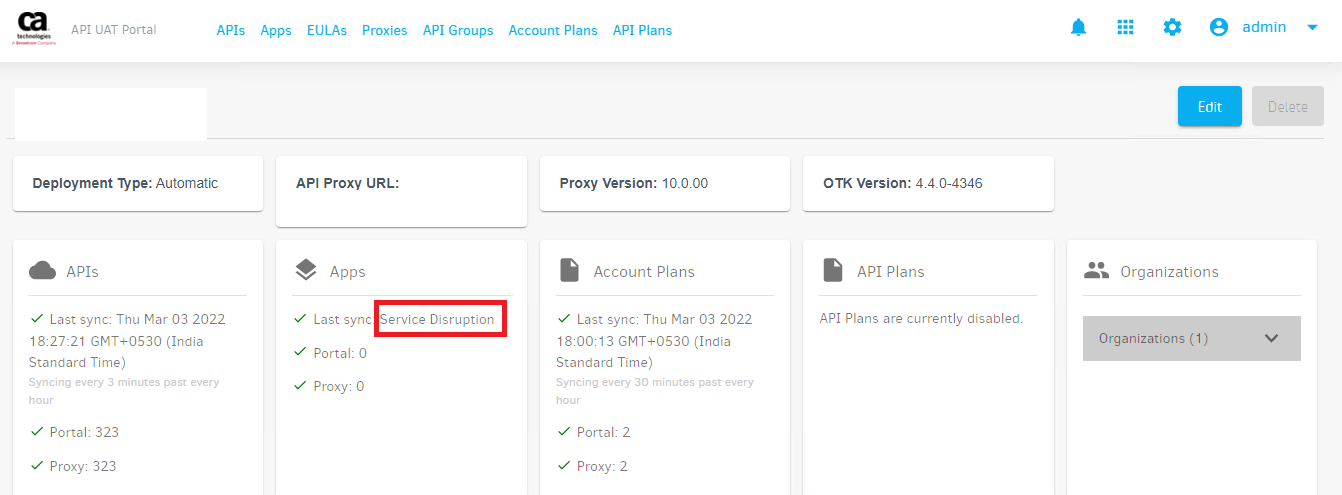The width and height of the screenshot is (1342, 495).
Task: Open the APIs menu
Action: point(231,30)
